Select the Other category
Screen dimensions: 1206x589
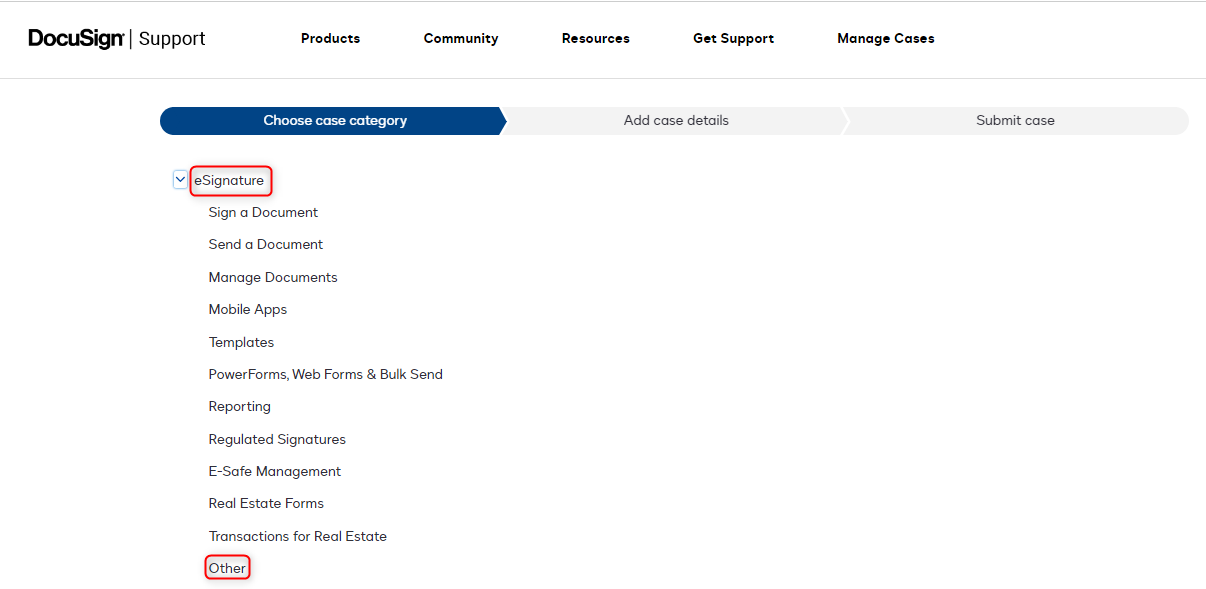[227, 569]
